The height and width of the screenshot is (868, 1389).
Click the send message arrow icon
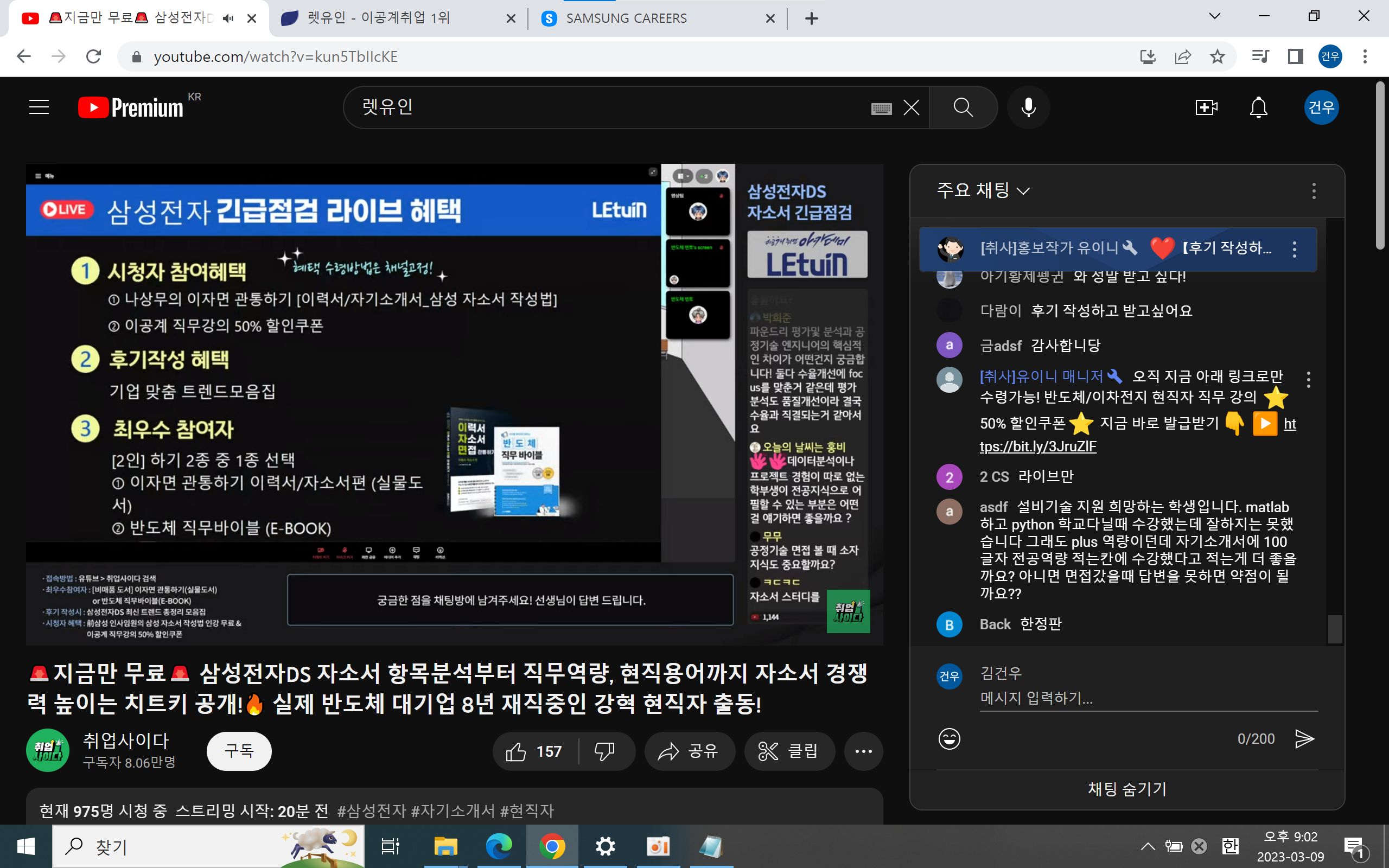(1304, 739)
